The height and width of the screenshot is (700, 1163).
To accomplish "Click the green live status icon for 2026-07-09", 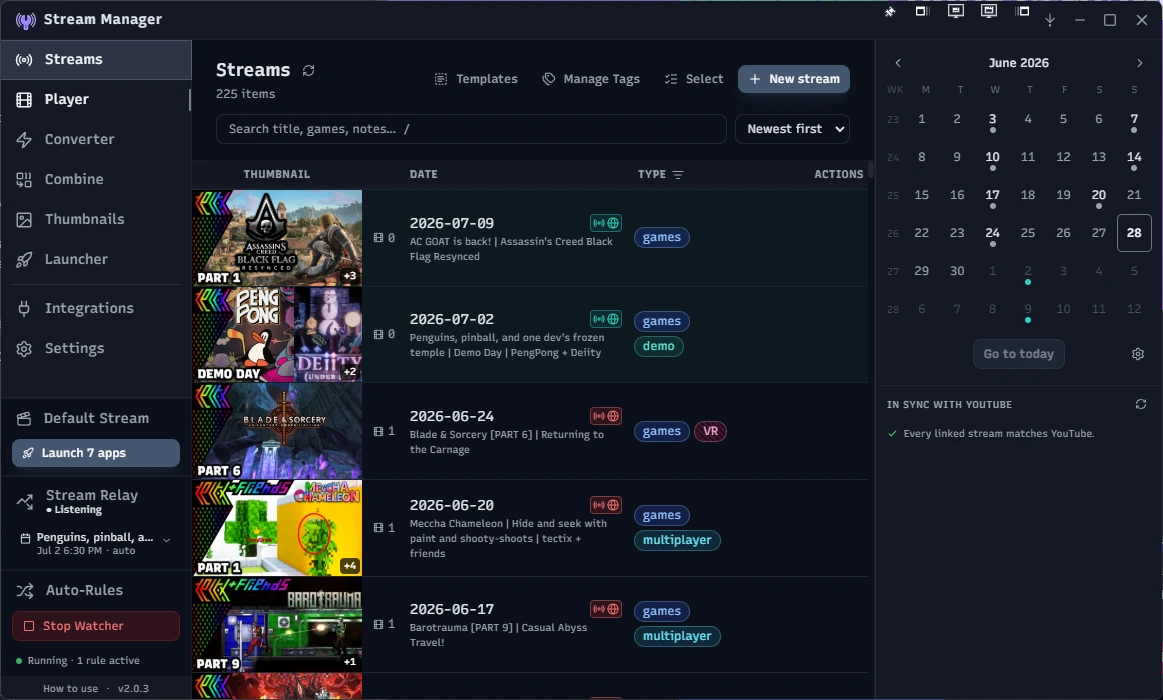I will [605, 222].
